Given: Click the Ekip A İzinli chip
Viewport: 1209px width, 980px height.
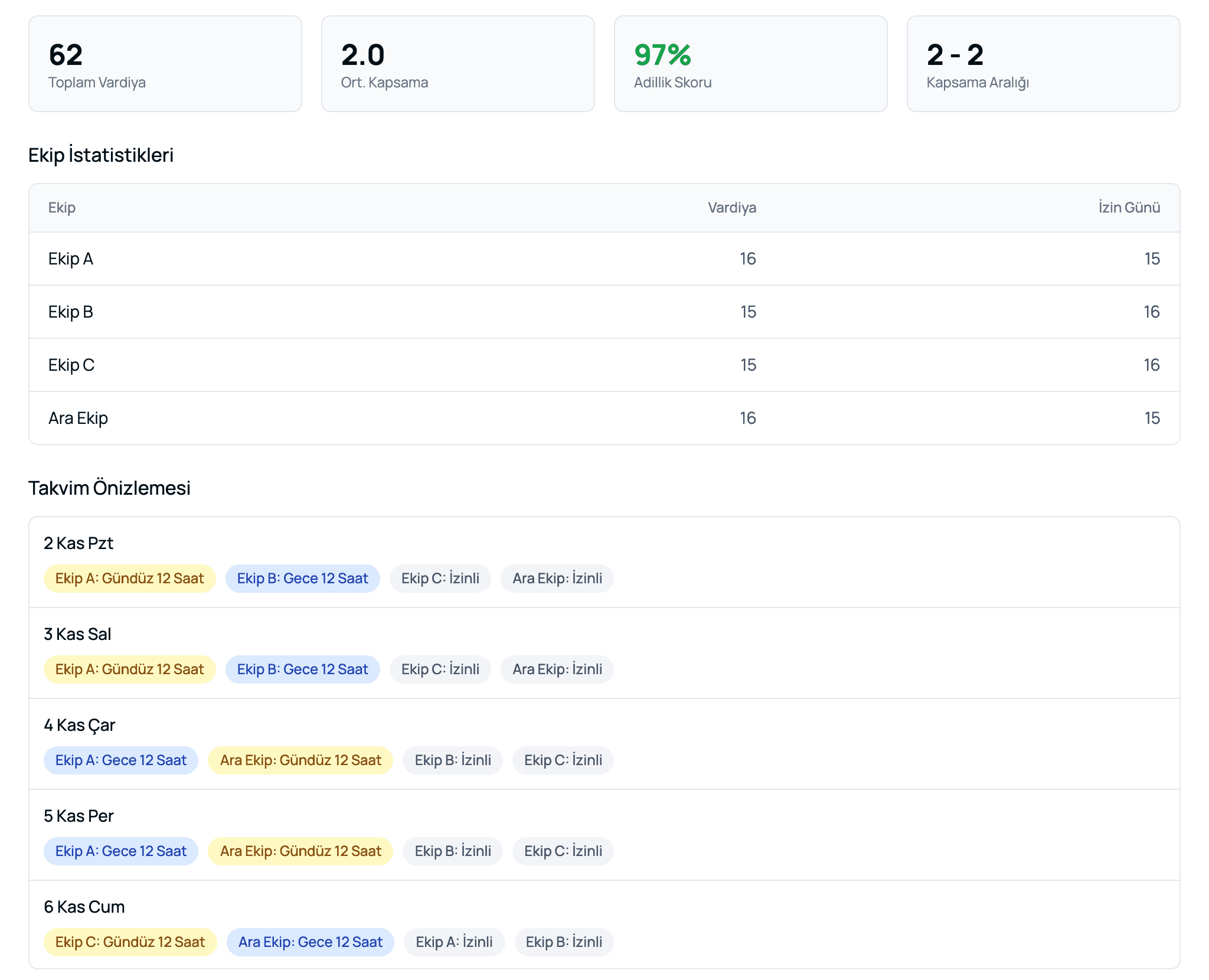Looking at the screenshot, I should tap(455, 942).
